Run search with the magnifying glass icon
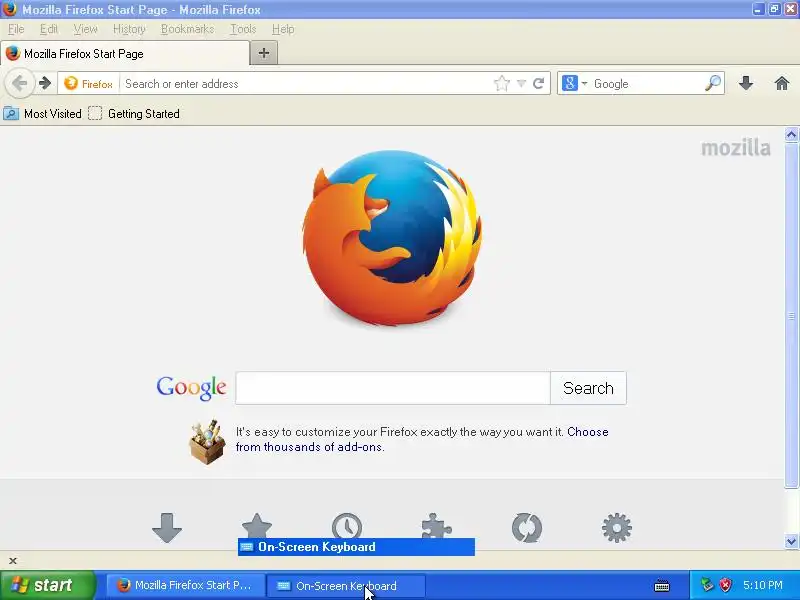 coord(713,83)
